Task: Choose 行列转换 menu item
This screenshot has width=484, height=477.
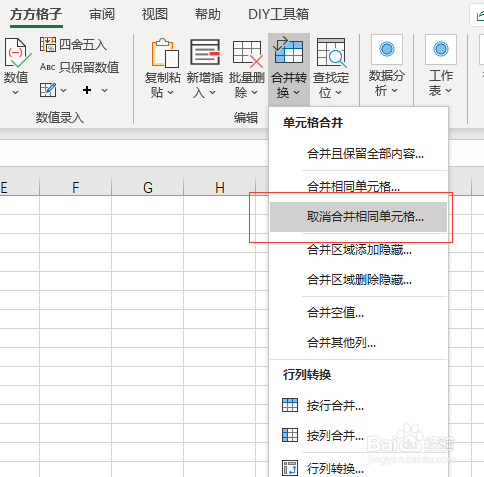Action: click(x=358, y=468)
